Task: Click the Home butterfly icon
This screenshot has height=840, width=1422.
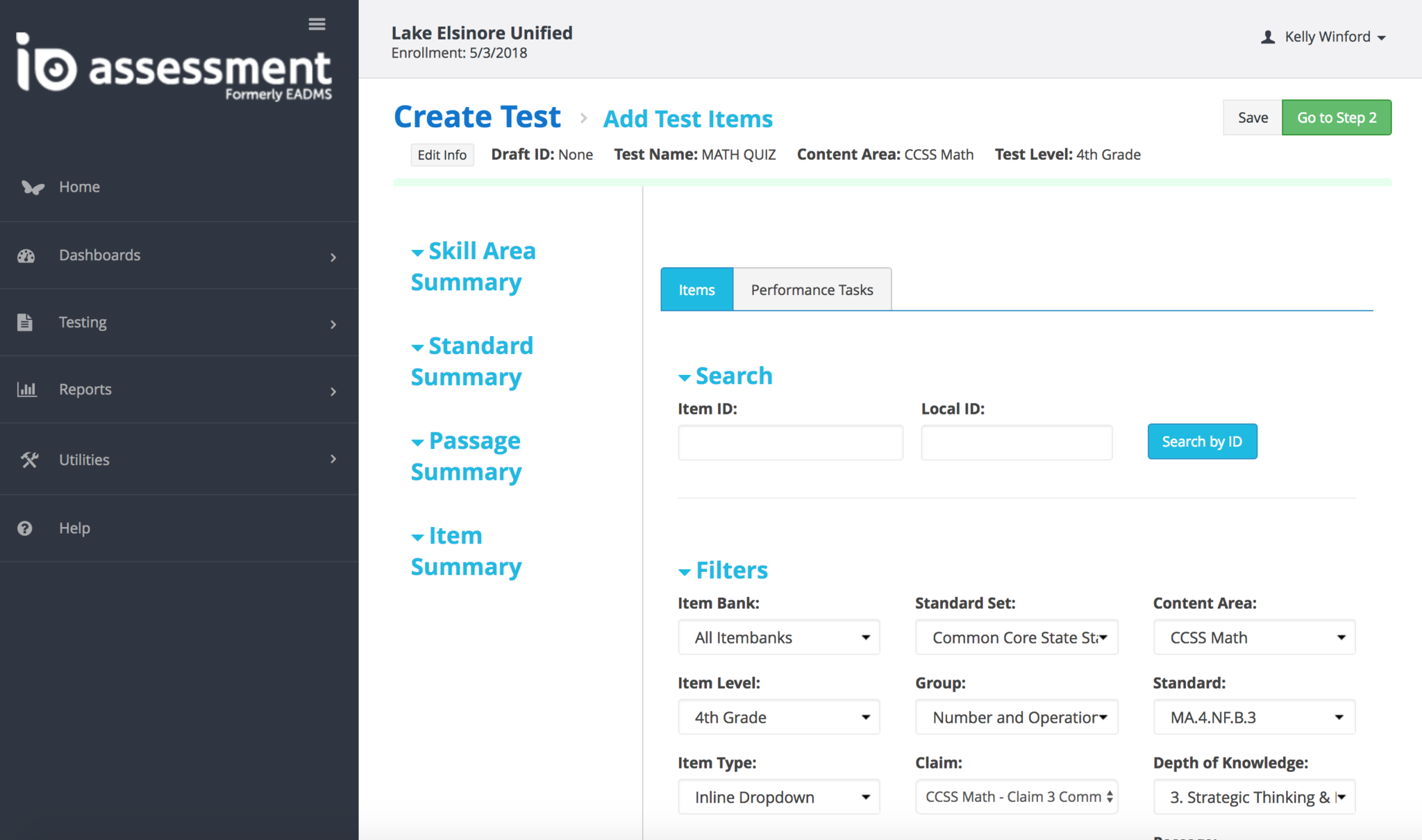Action: [x=32, y=187]
